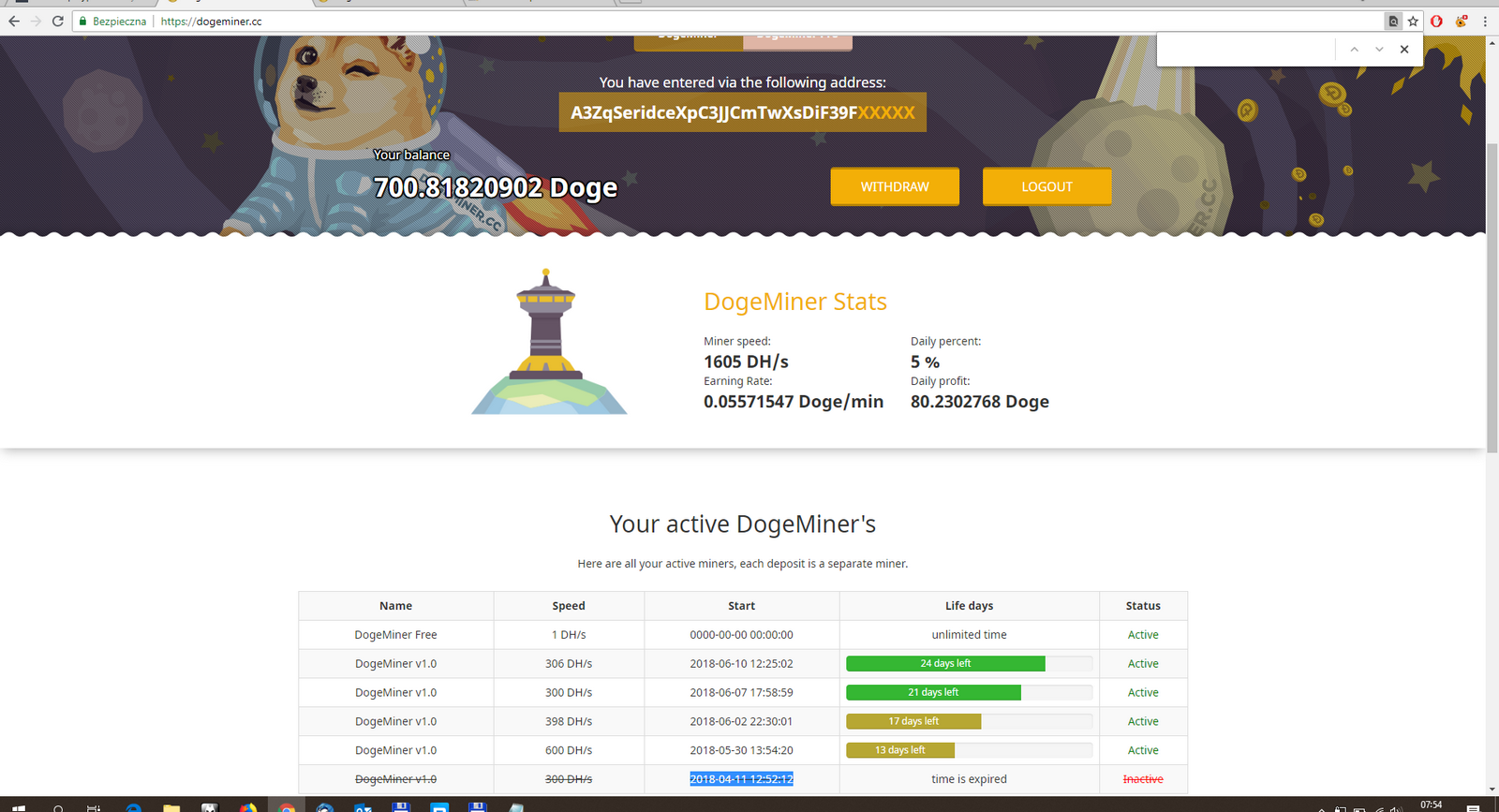Click the green secure padlock icon
Image resolution: width=1499 pixels, height=812 pixels.
coord(83,22)
